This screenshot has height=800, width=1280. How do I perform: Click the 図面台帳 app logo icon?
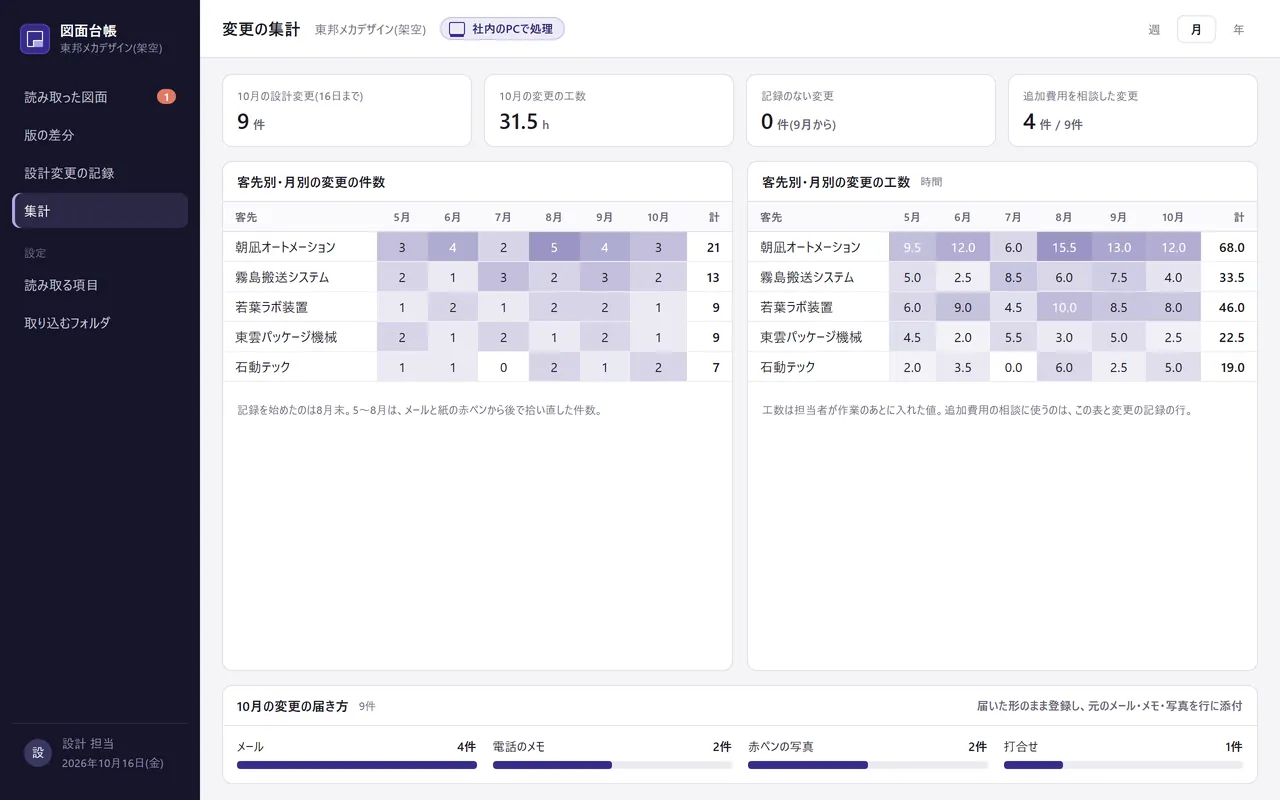tap(35, 39)
